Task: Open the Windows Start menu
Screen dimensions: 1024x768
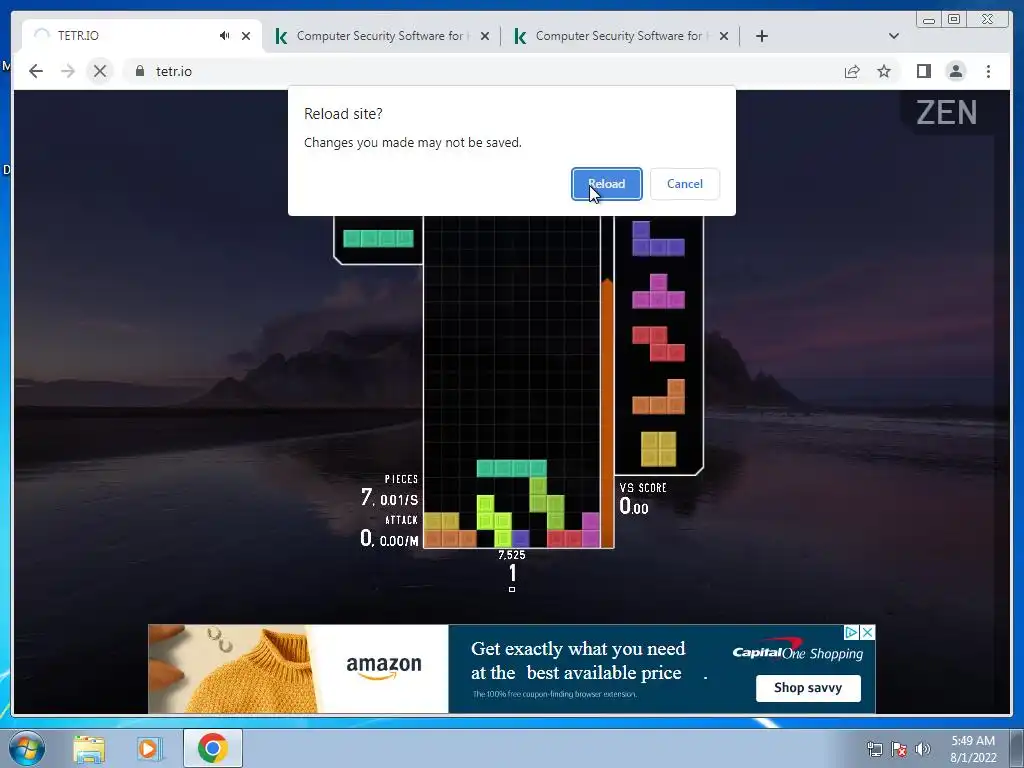Action: (25, 748)
